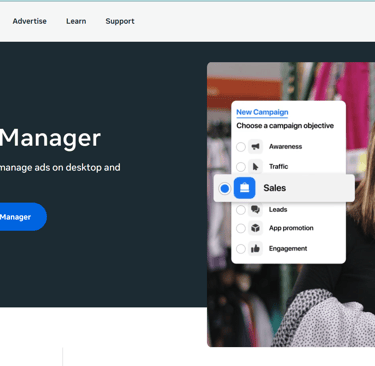375x366 pixels.
Task: Select the Awareness radio button
Action: (x=241, y=147)
